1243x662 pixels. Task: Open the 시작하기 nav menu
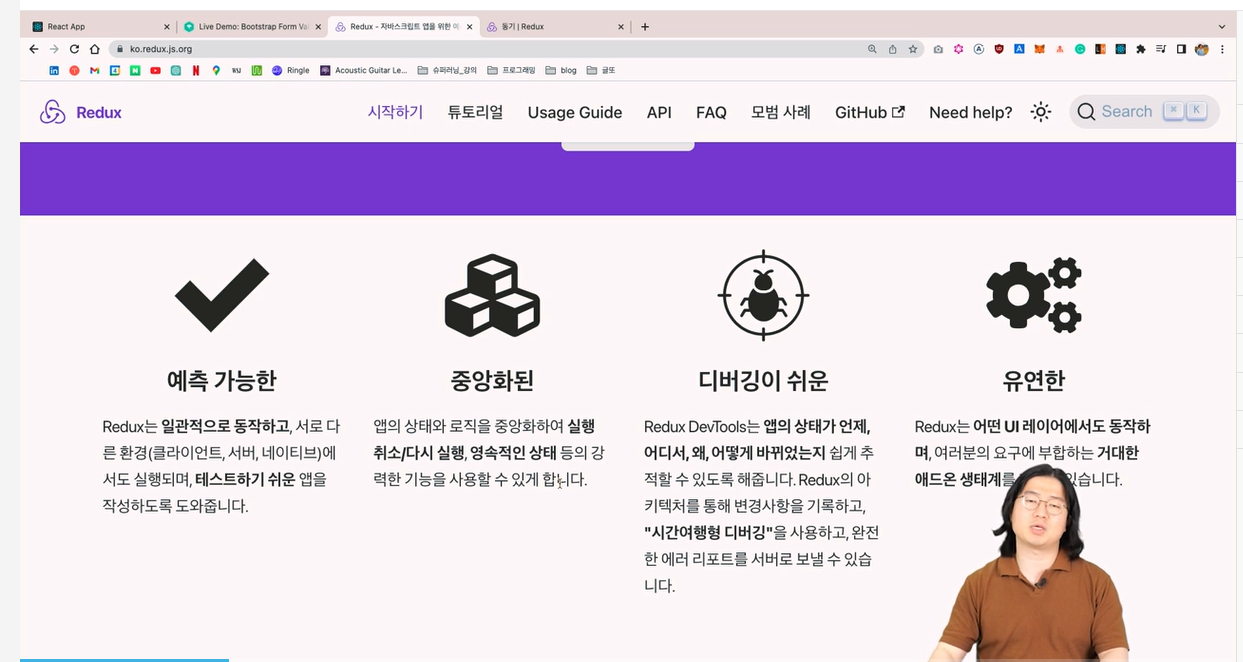(395, 112)
